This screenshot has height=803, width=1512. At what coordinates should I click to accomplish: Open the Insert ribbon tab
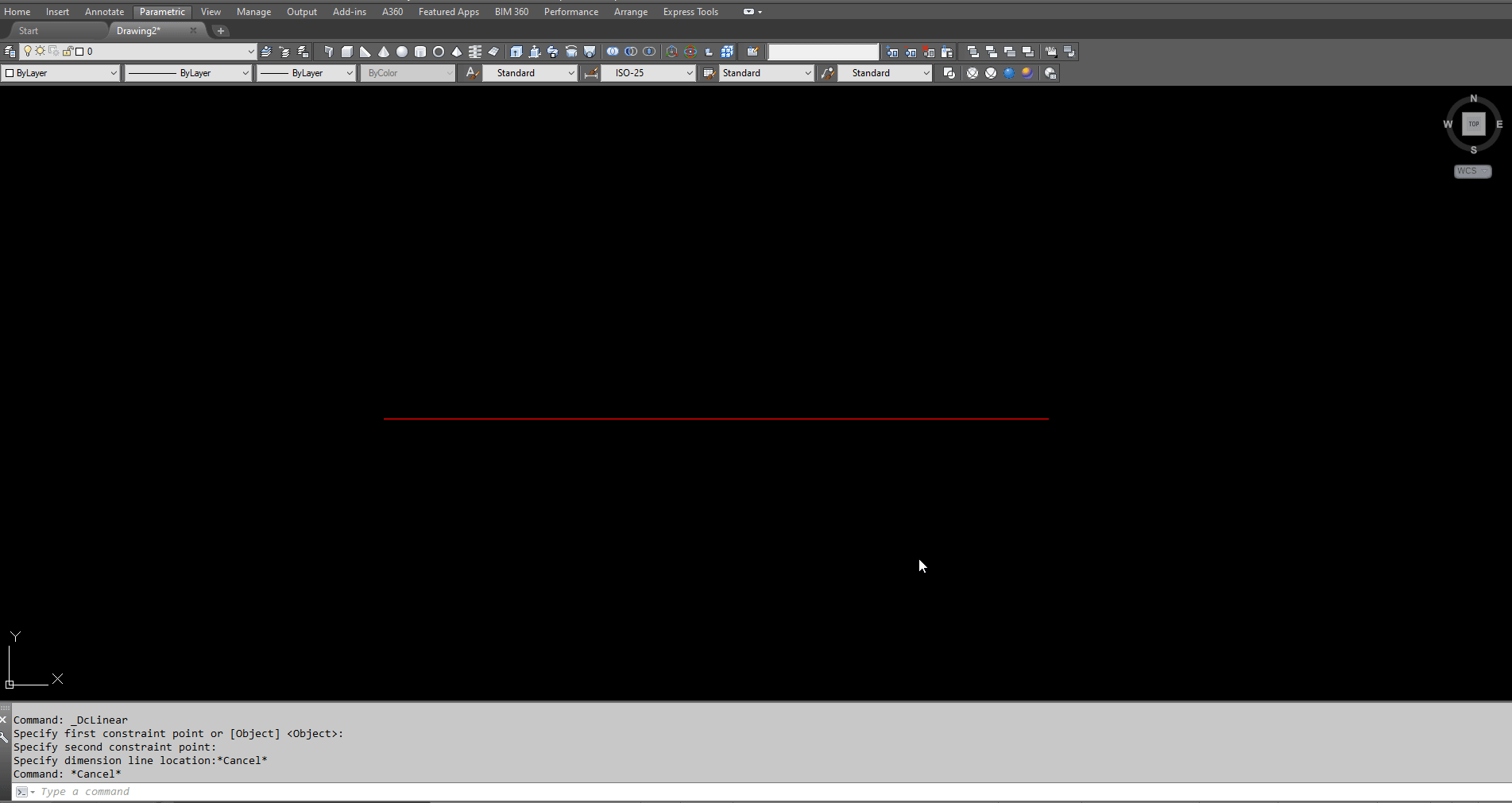57,12
